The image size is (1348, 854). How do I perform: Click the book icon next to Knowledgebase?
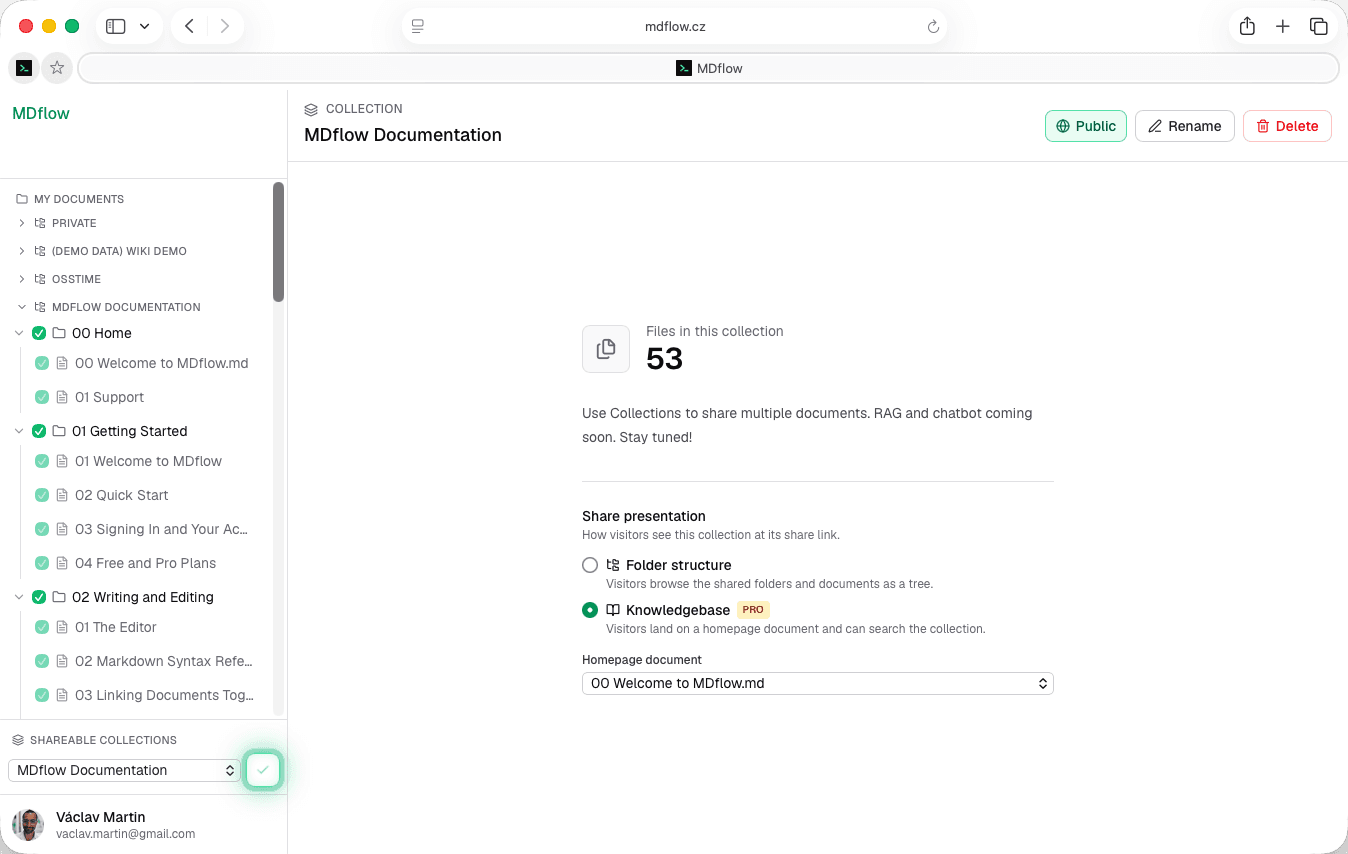point(613,610)
